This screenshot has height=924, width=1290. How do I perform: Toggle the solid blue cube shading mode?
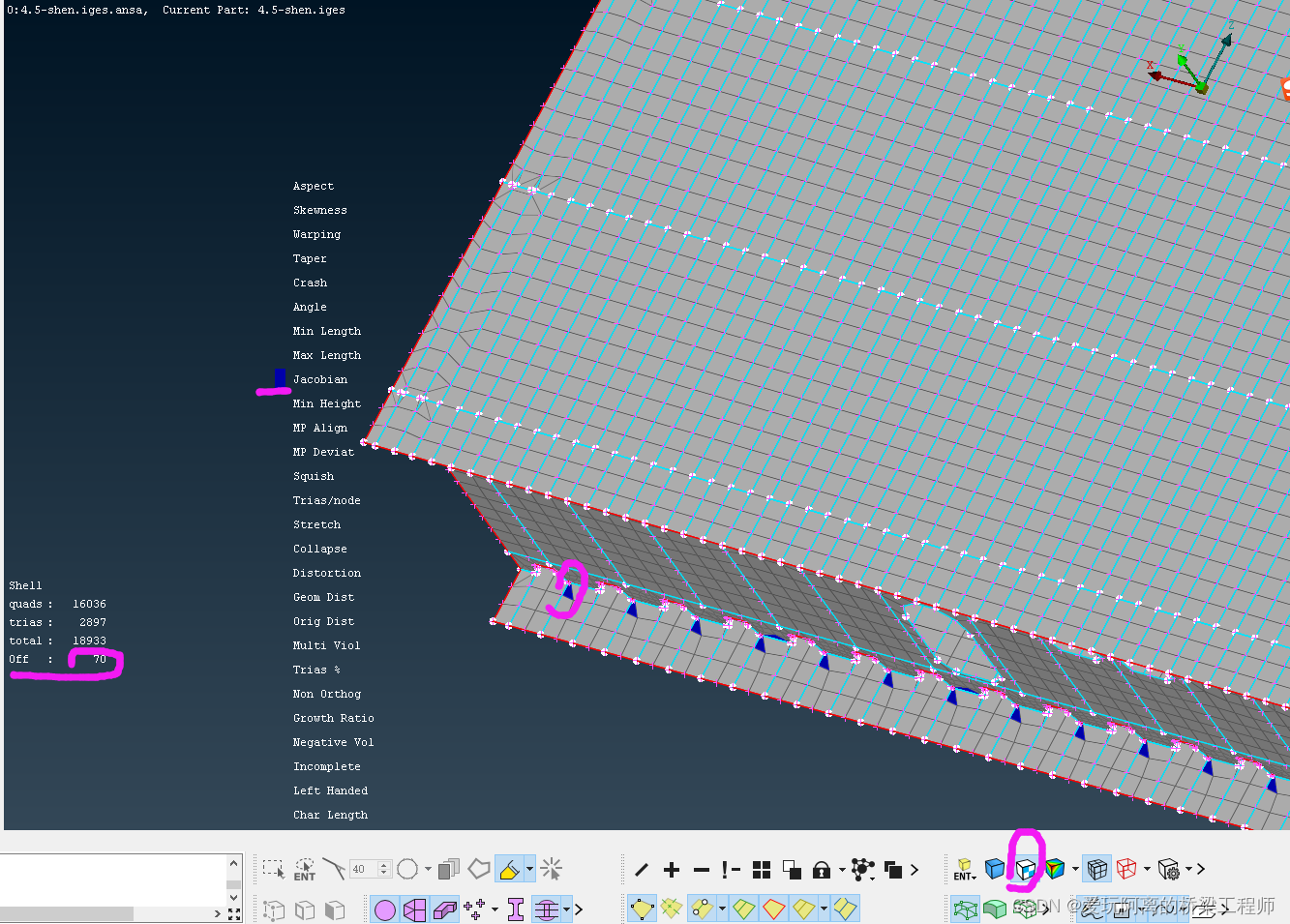pos(995,869)
